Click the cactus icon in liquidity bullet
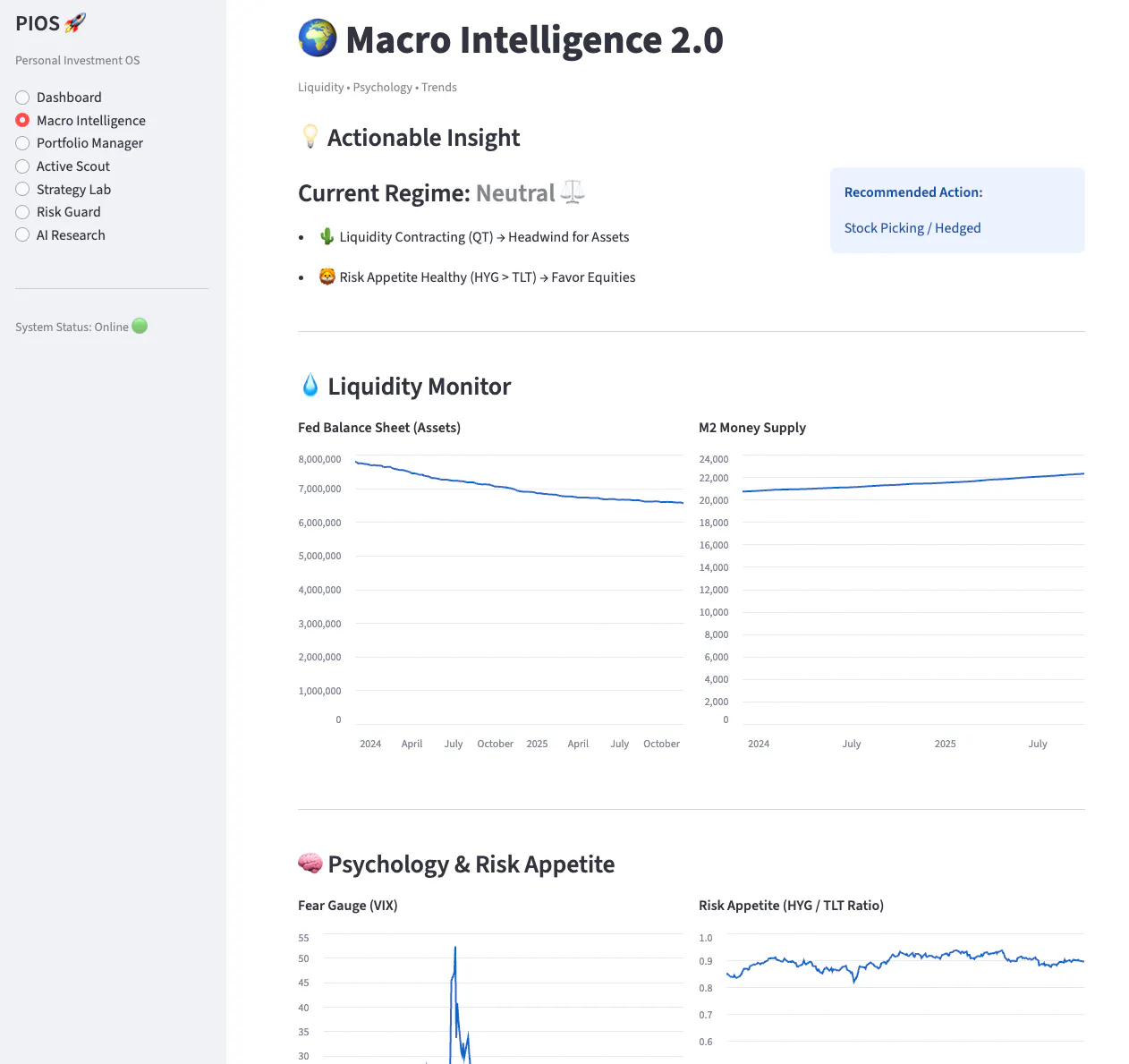The image size is (1129, 1064). (327, 236)
